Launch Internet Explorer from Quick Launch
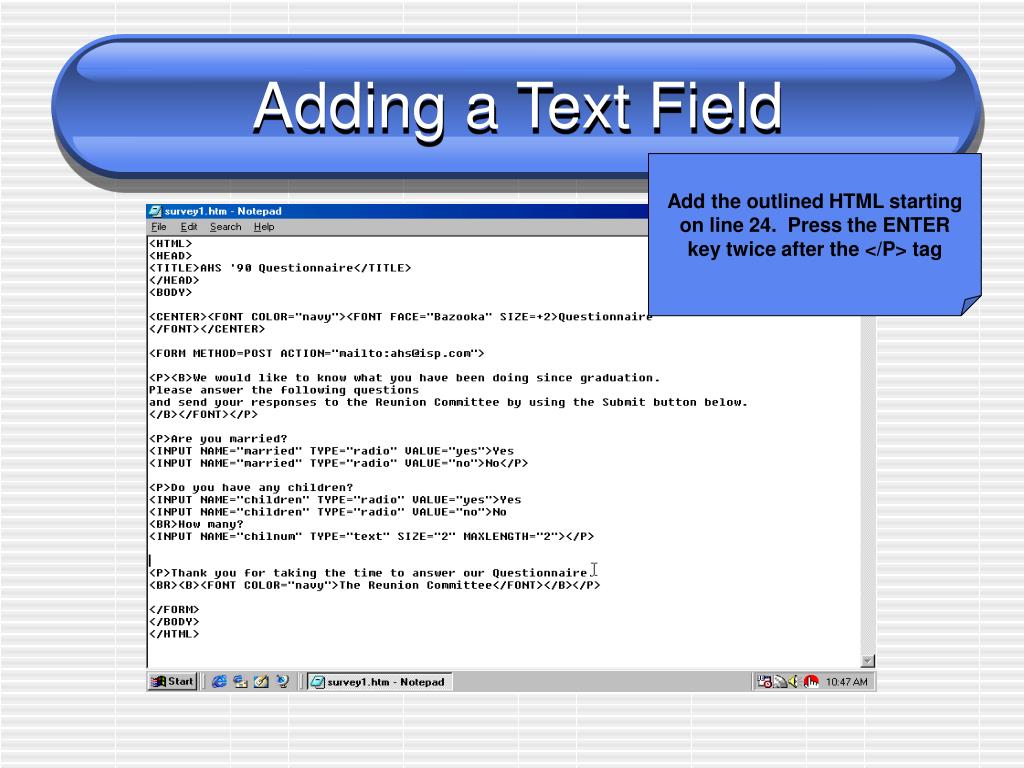Screen dimensions: 1024x768 click(x=219, y=682)
